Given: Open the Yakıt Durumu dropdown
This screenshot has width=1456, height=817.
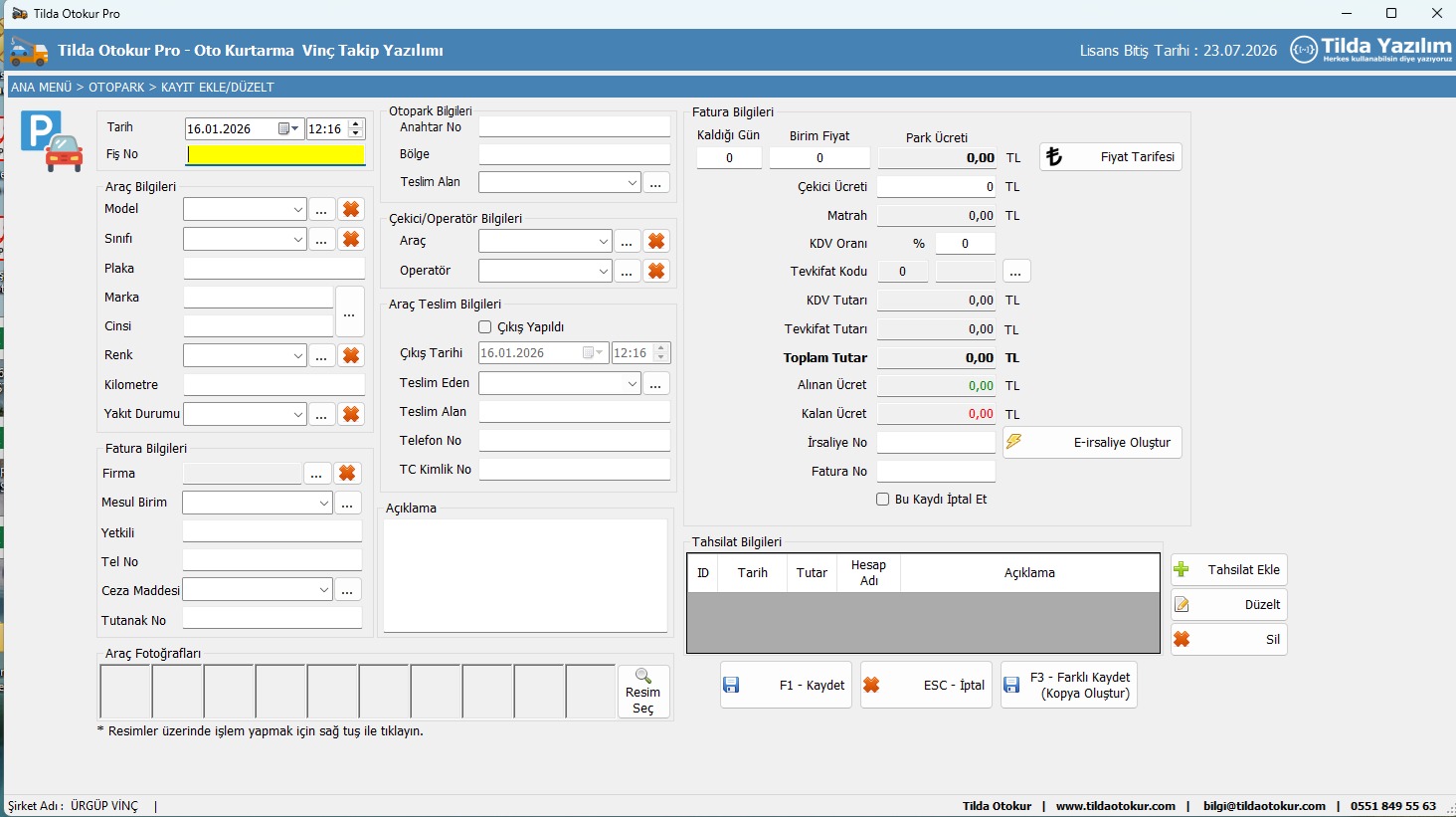Looking at the screenshot, I should point(297,415).
